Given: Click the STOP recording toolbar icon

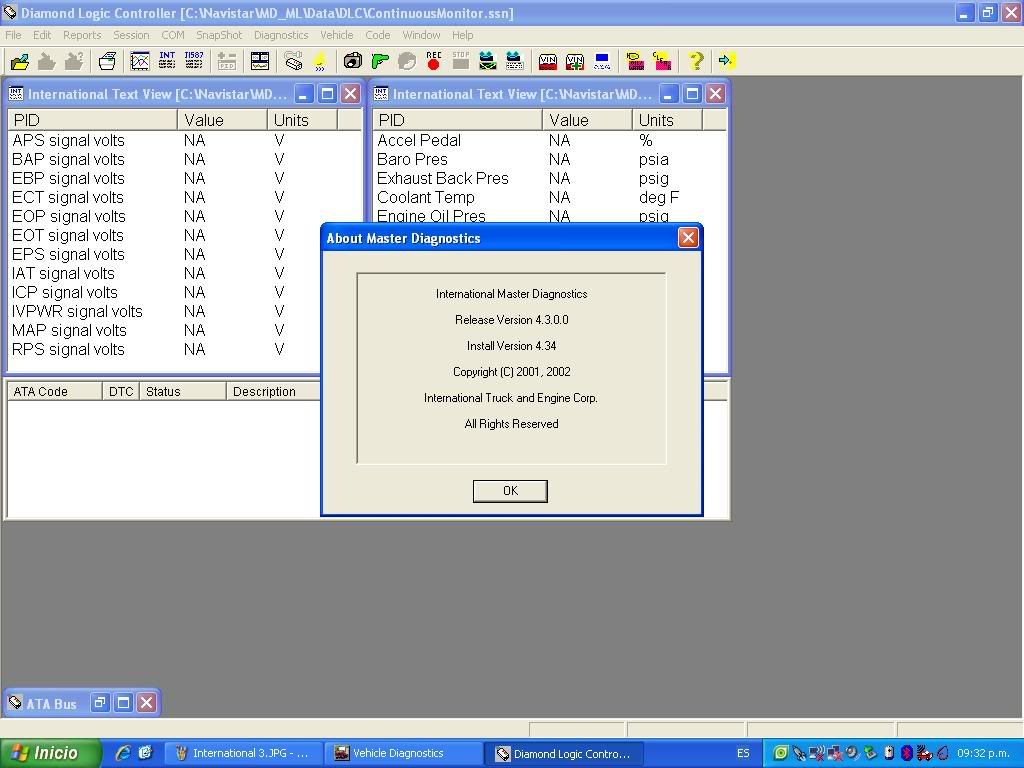Looking at the screenshot, I should [x=461, y=61].
